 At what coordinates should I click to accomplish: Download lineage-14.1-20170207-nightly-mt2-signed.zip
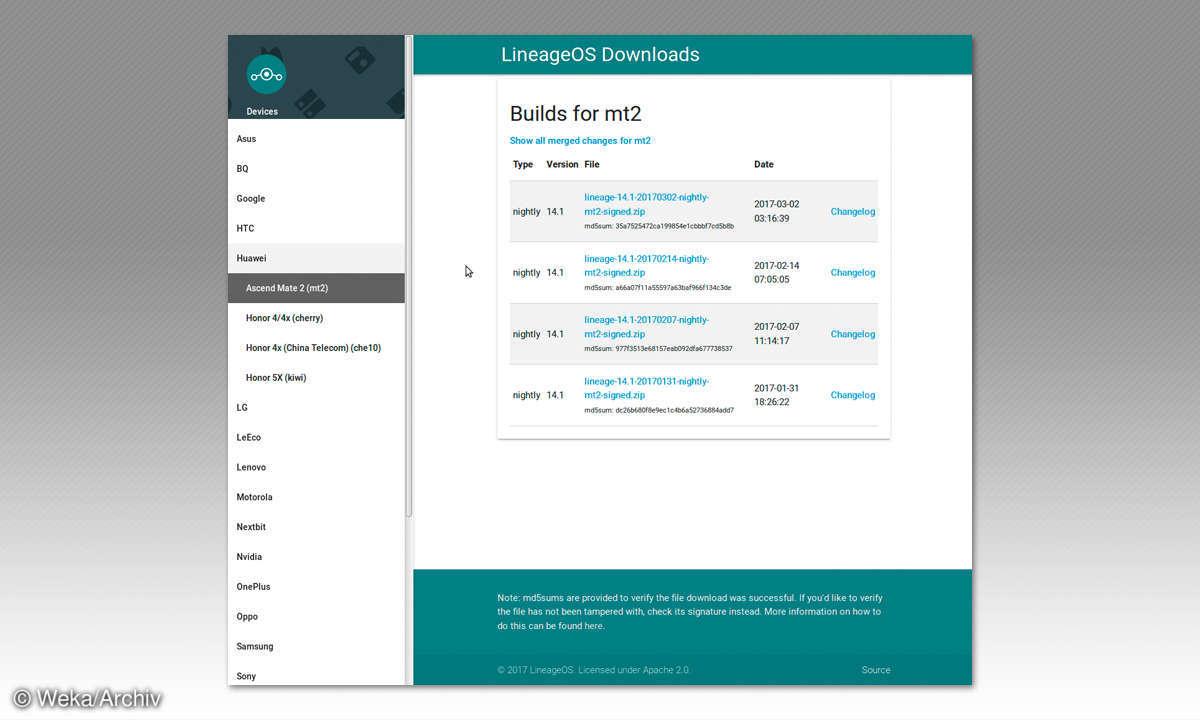[646, 327]
